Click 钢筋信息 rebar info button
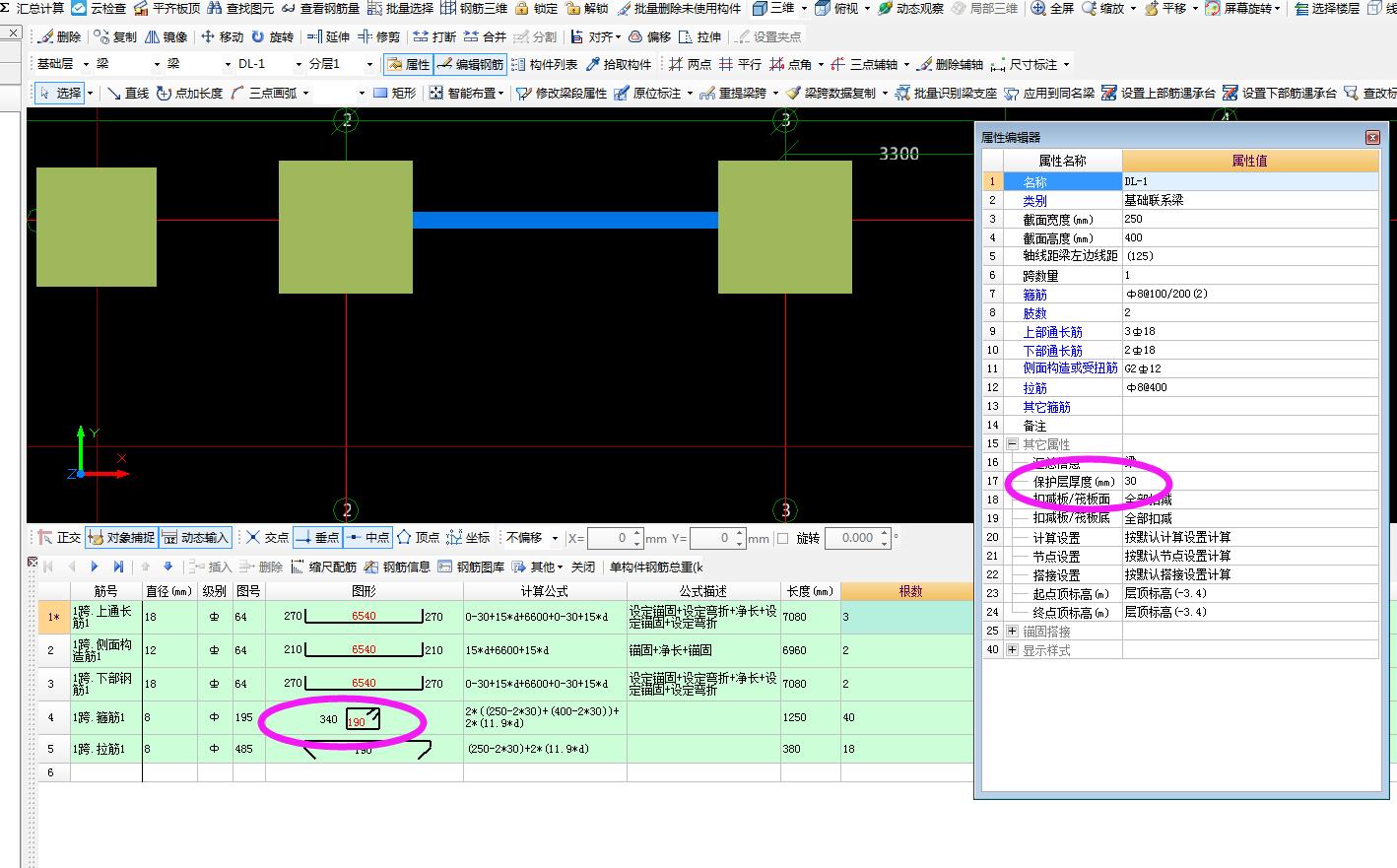The height and width of the screenshot is (868, 1397). tap(397, 567)
